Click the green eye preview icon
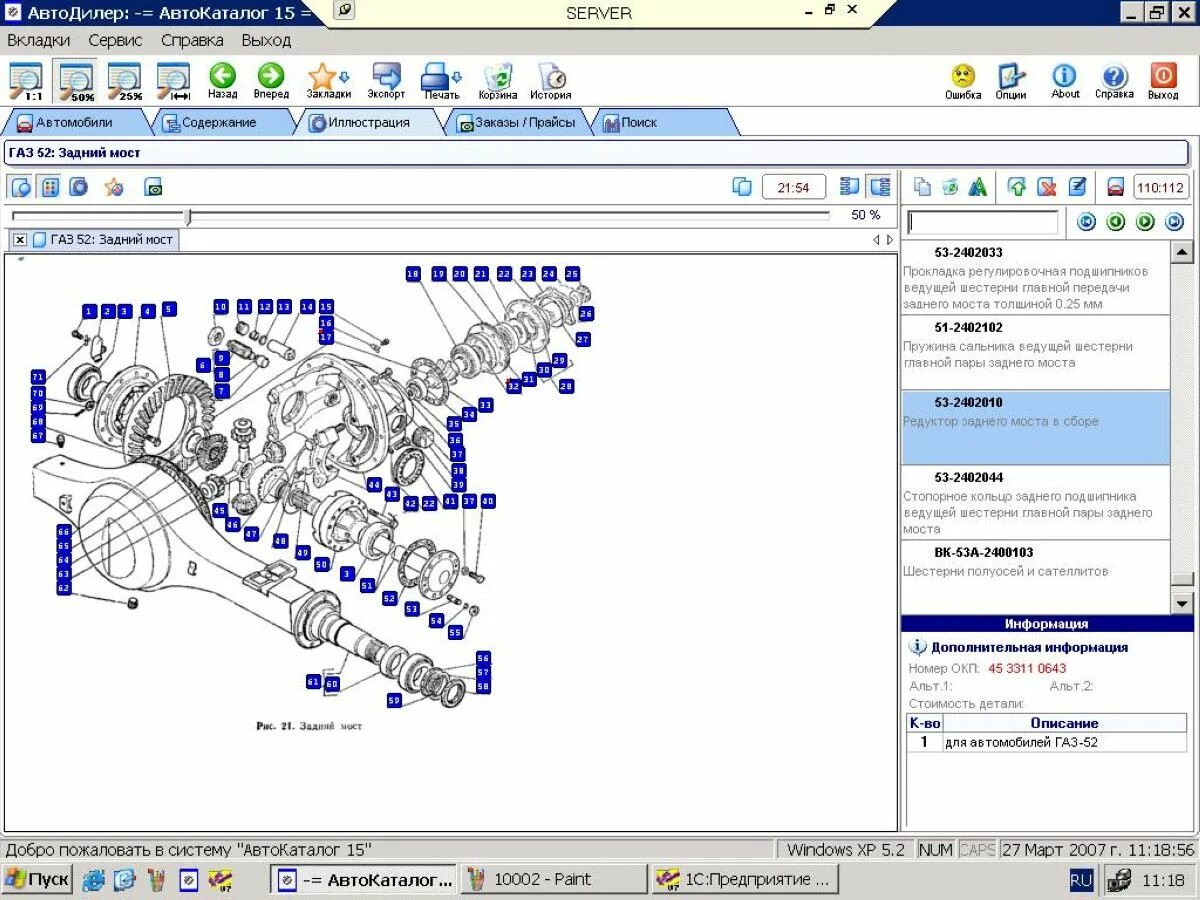The width and height of the screenshot is (1200, 900). tap(153, 187)
